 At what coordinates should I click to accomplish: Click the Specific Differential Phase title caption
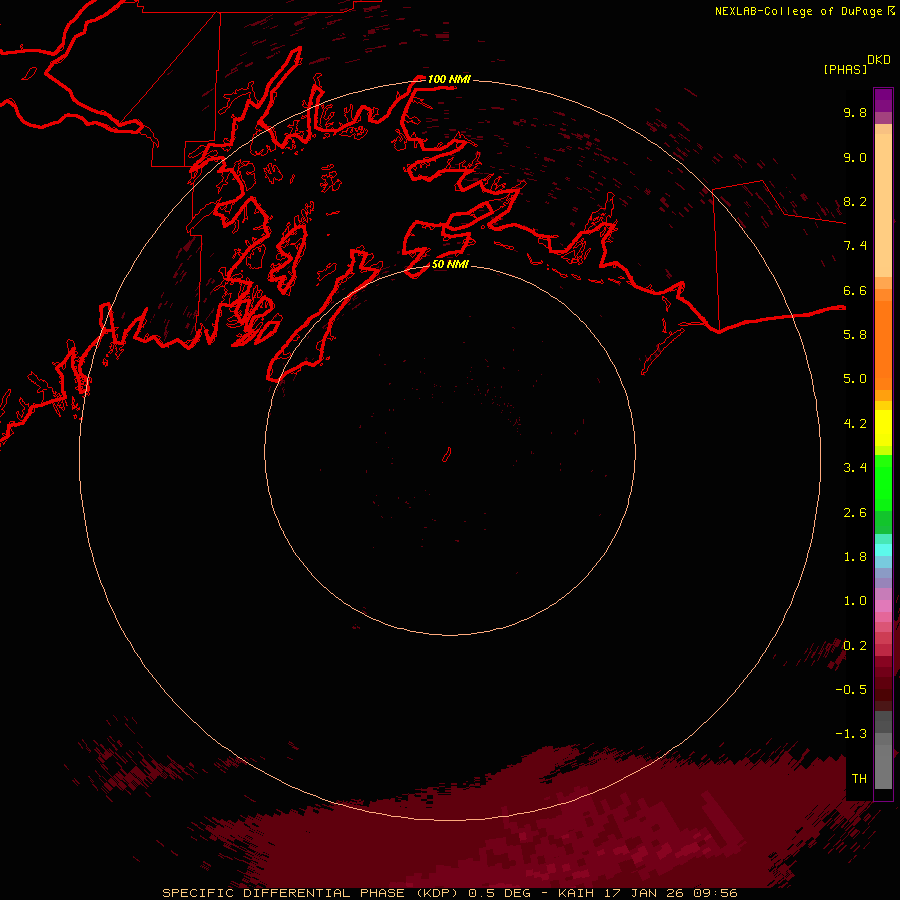pos(449,893)
